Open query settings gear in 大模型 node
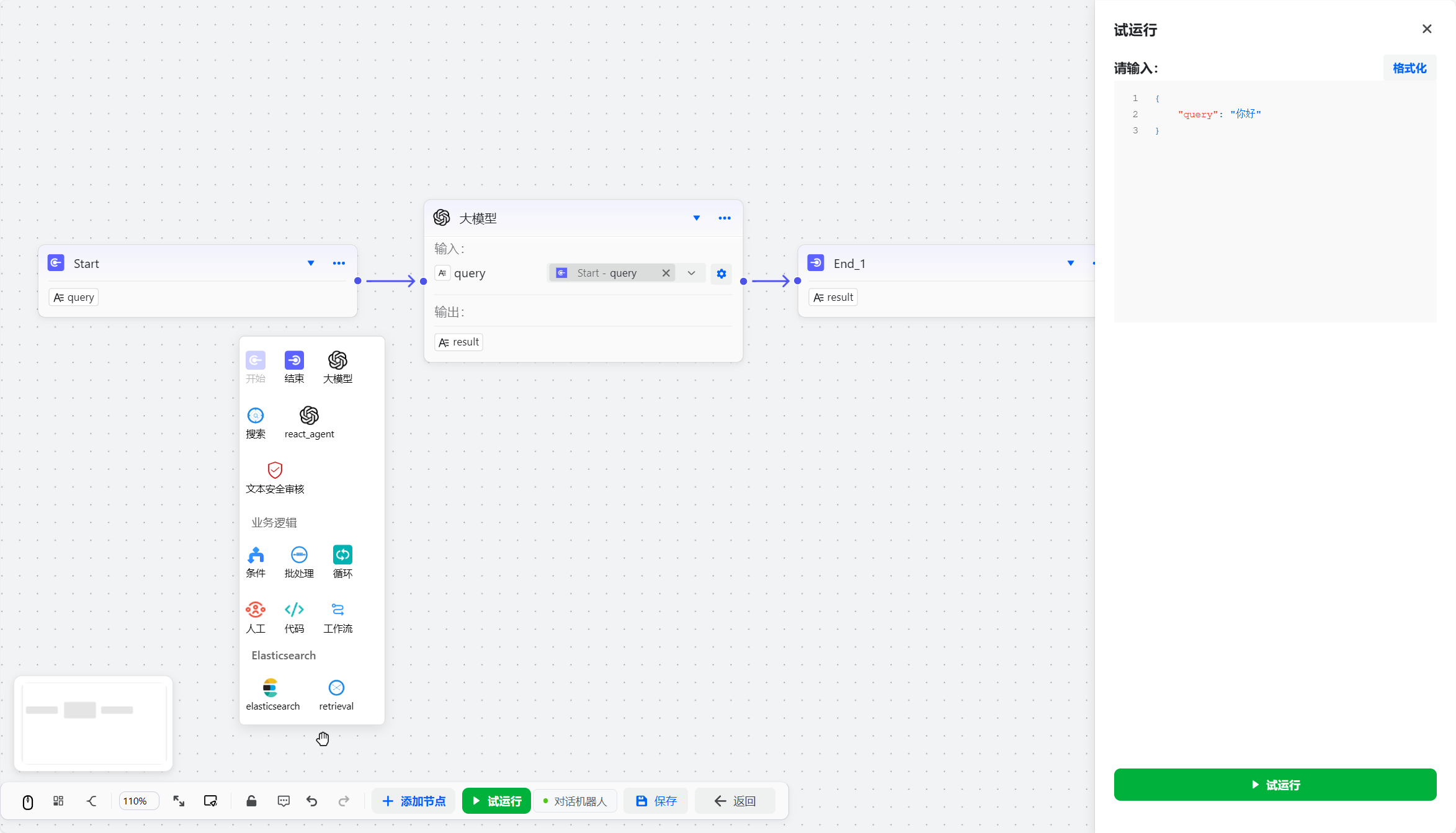 point(721,274)
